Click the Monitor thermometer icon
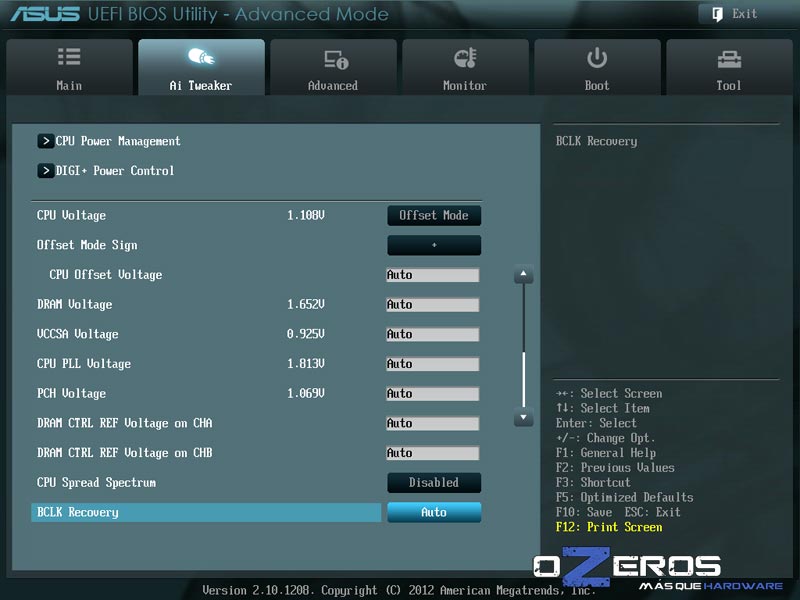The image size is (800, 600). [465, 58]
